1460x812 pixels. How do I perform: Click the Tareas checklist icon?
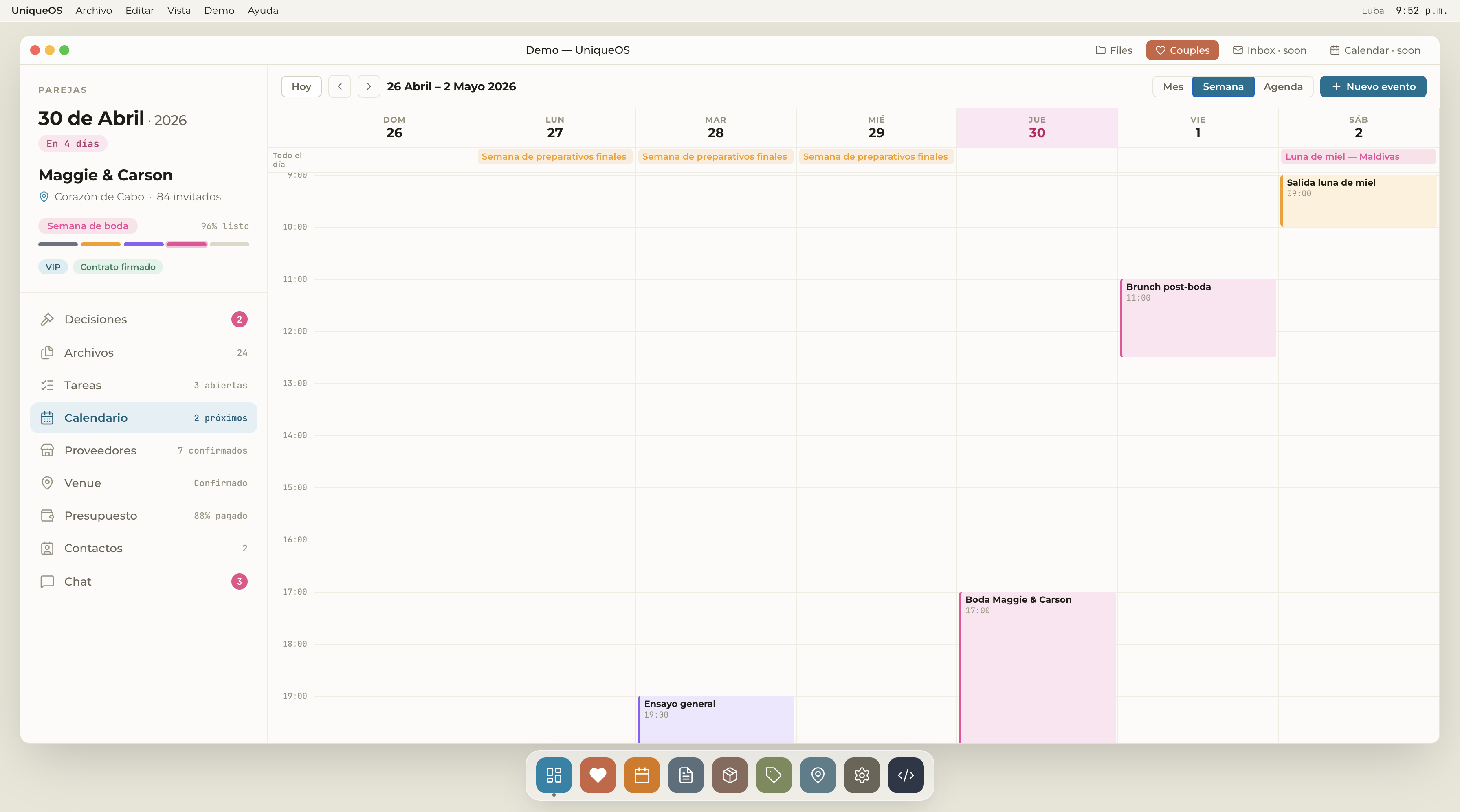coord(47,385)
